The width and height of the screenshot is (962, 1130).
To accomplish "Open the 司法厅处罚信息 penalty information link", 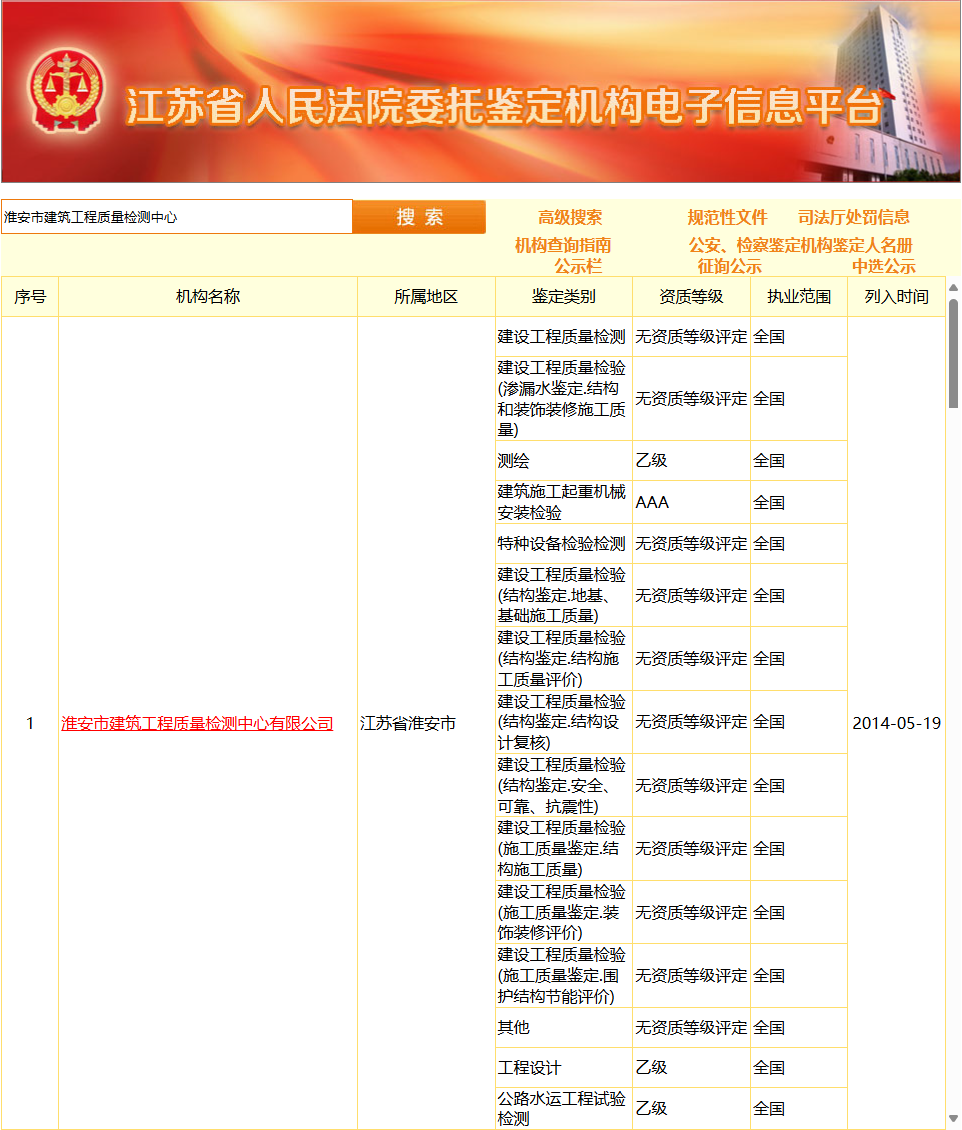I will [x=855, y=217].
